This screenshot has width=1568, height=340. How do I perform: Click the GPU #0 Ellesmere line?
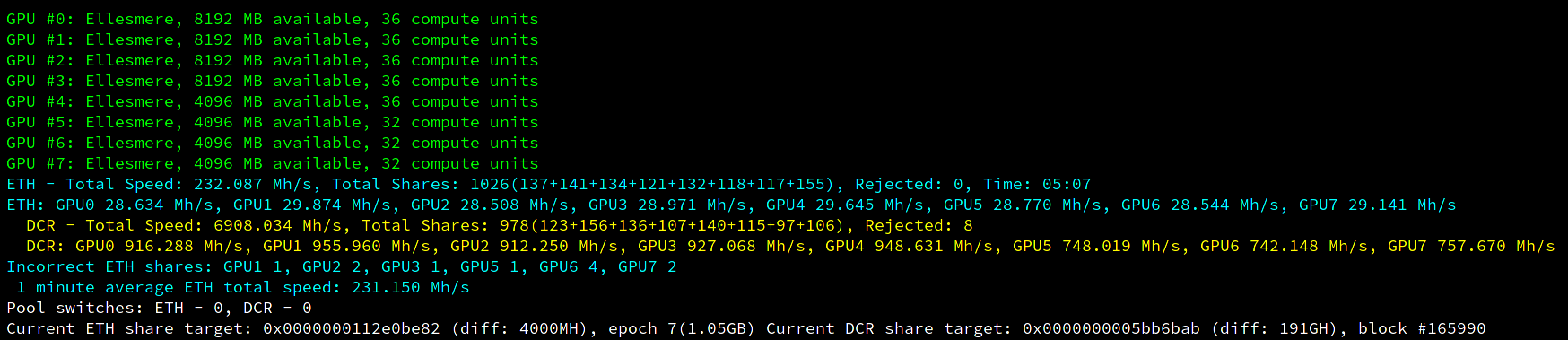coord(273,19)
